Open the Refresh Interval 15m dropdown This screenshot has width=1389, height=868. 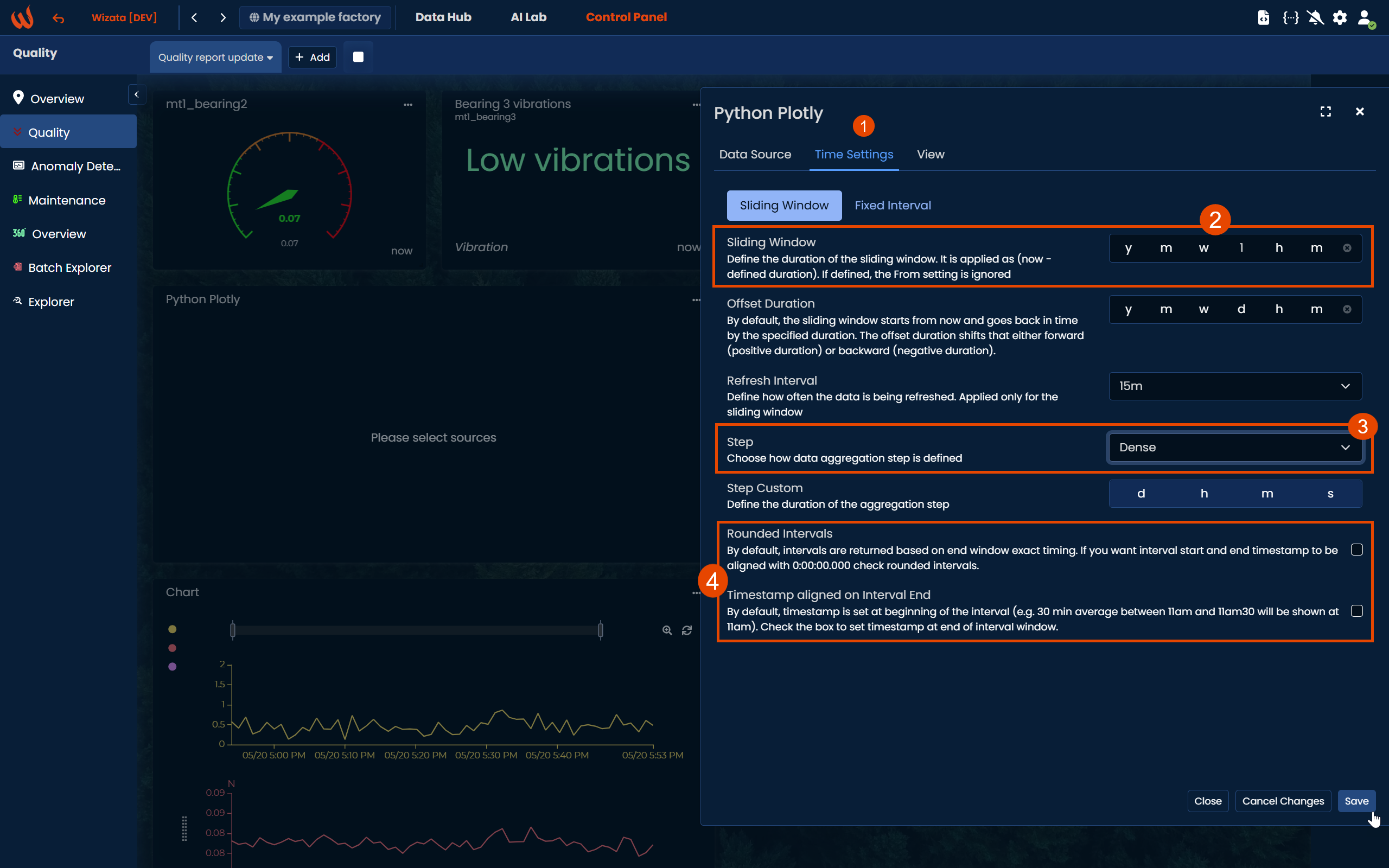click(1234, 386)
